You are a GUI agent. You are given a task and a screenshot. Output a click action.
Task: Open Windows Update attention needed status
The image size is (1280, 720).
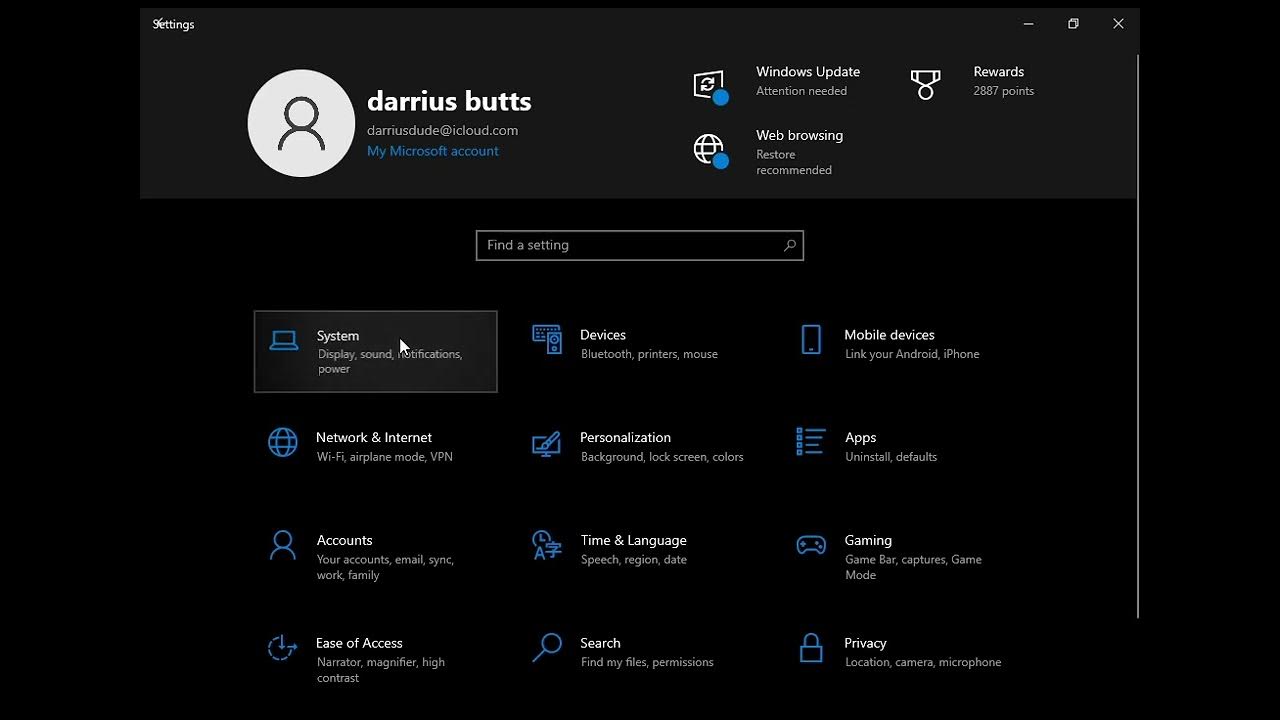coord(808,81)
